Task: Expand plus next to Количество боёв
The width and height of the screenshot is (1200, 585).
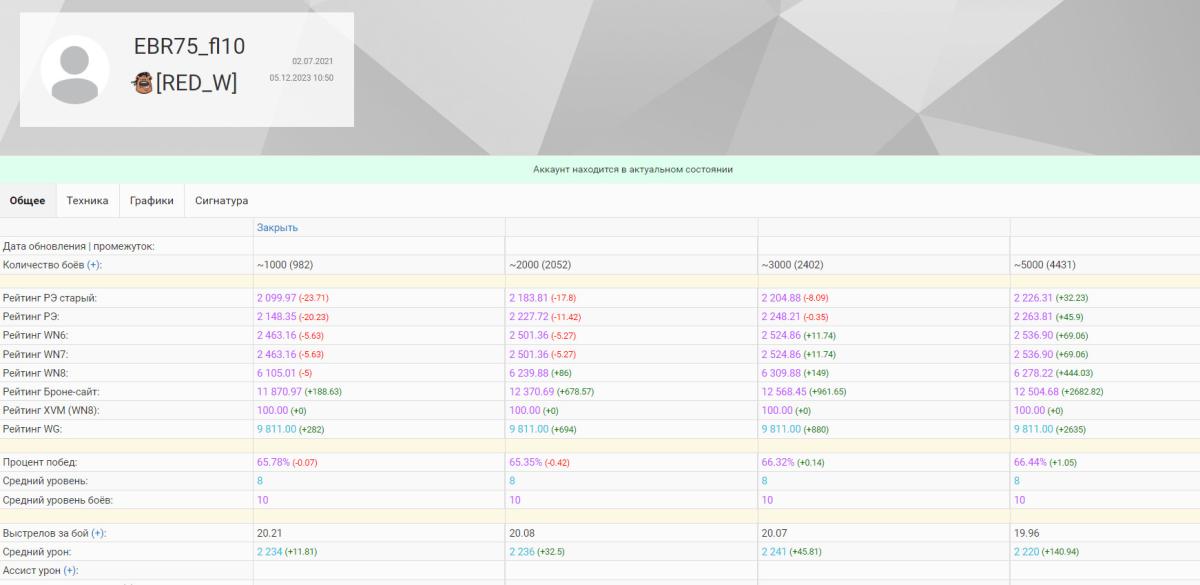Action: (x=94, y=265)
